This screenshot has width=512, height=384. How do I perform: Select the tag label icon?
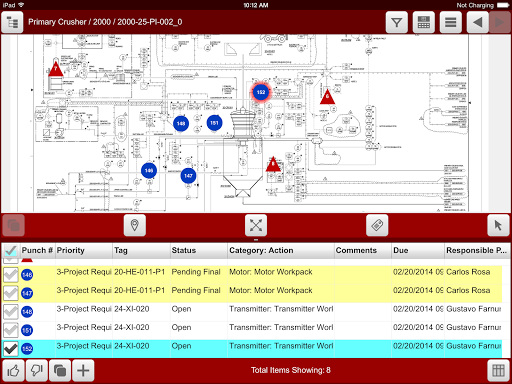click(x=377, y=225)
